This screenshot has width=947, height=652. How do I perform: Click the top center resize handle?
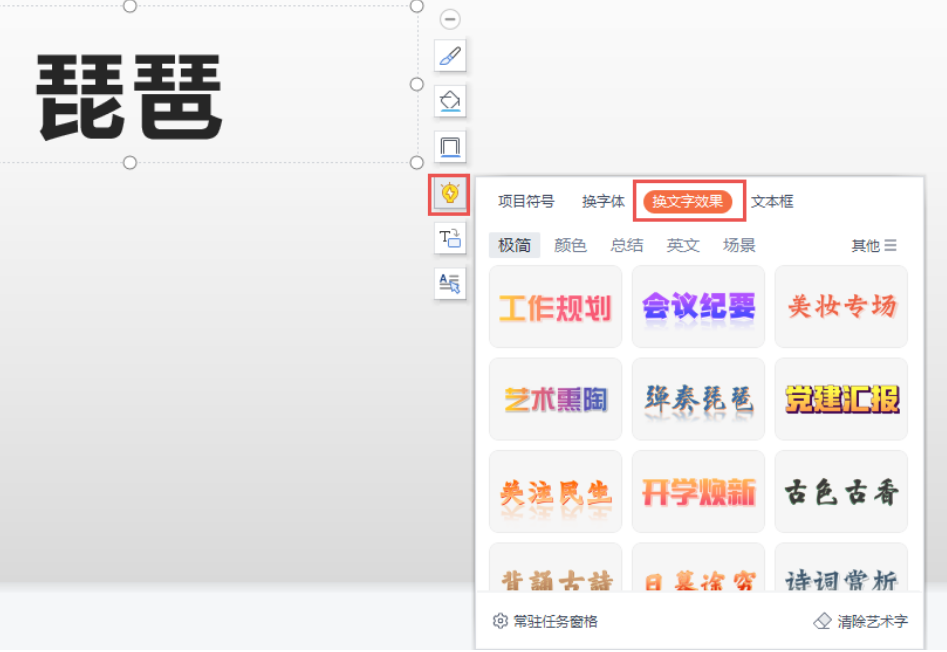tap(130, 6)
